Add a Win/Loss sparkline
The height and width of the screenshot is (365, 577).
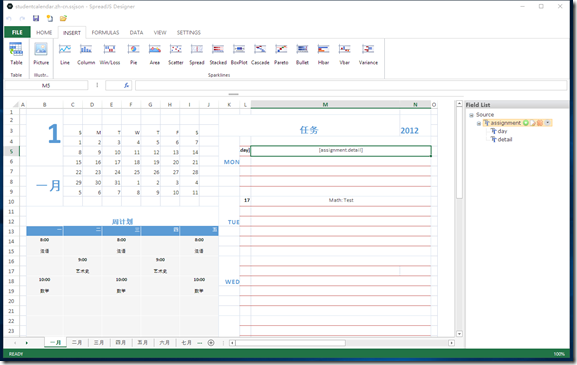click(x=110, y=54)
